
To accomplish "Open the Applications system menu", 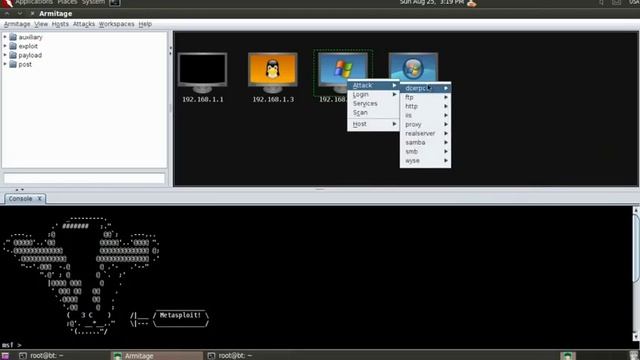I will click(34, 2).
